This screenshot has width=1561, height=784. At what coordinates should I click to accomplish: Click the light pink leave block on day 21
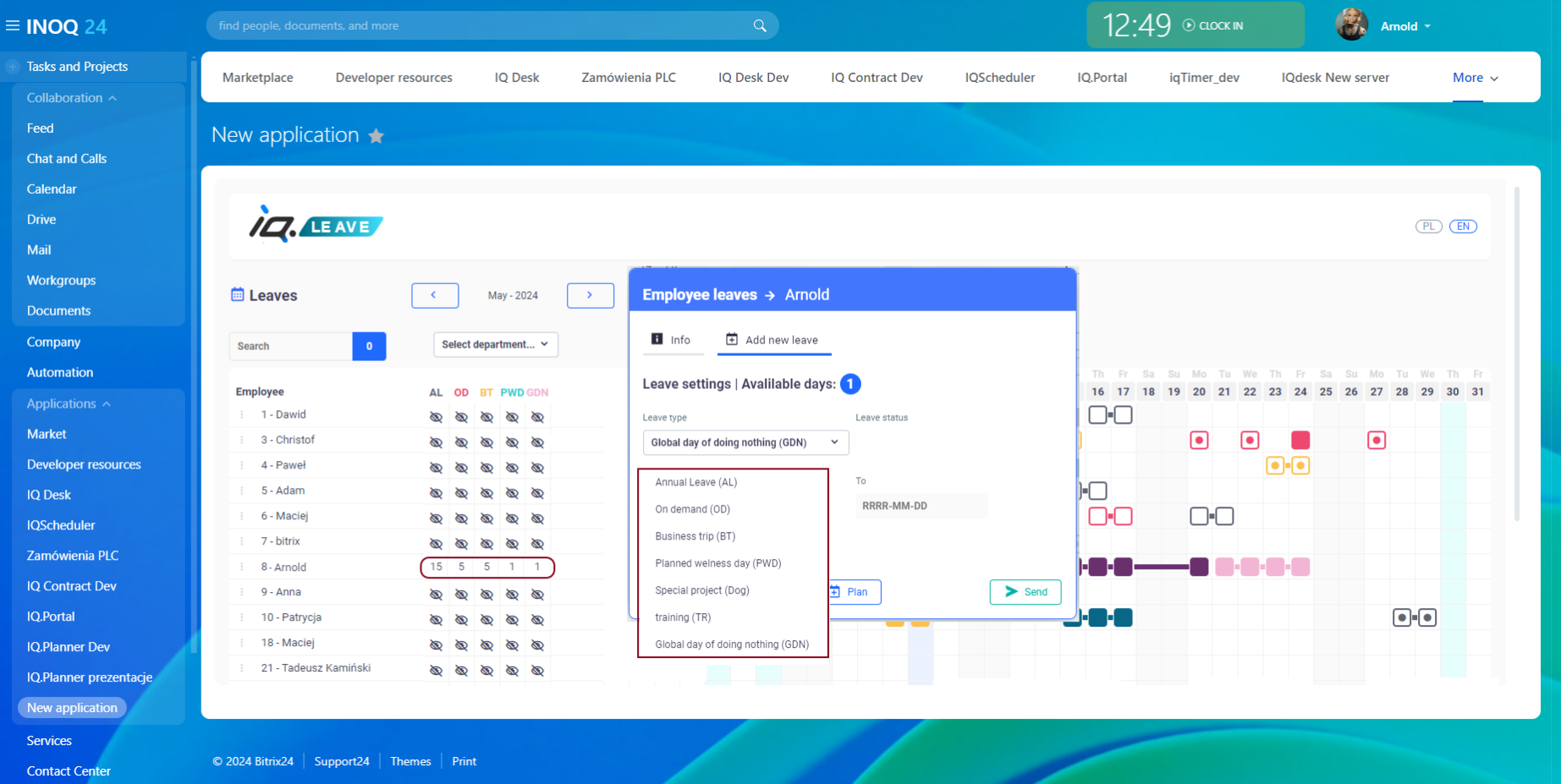(1224, 567)
